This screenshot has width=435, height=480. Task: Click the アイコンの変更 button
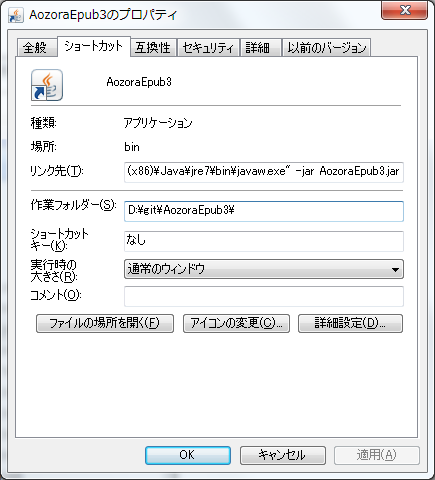coord(236,323)
